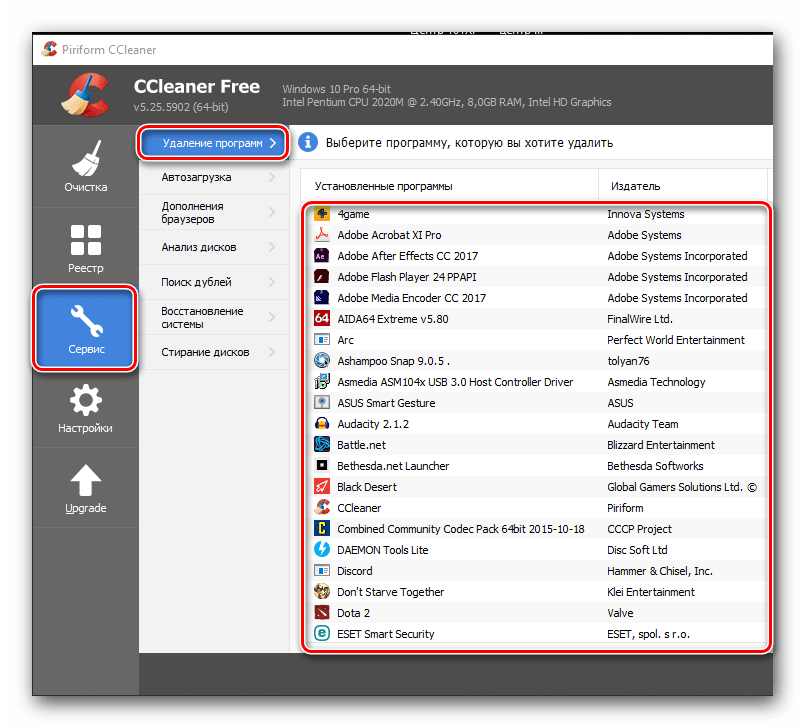The width and height of the screenshot is (805, 728).
Task: Click publisher Klei Entertainment
Action: [x=650, y=592]
